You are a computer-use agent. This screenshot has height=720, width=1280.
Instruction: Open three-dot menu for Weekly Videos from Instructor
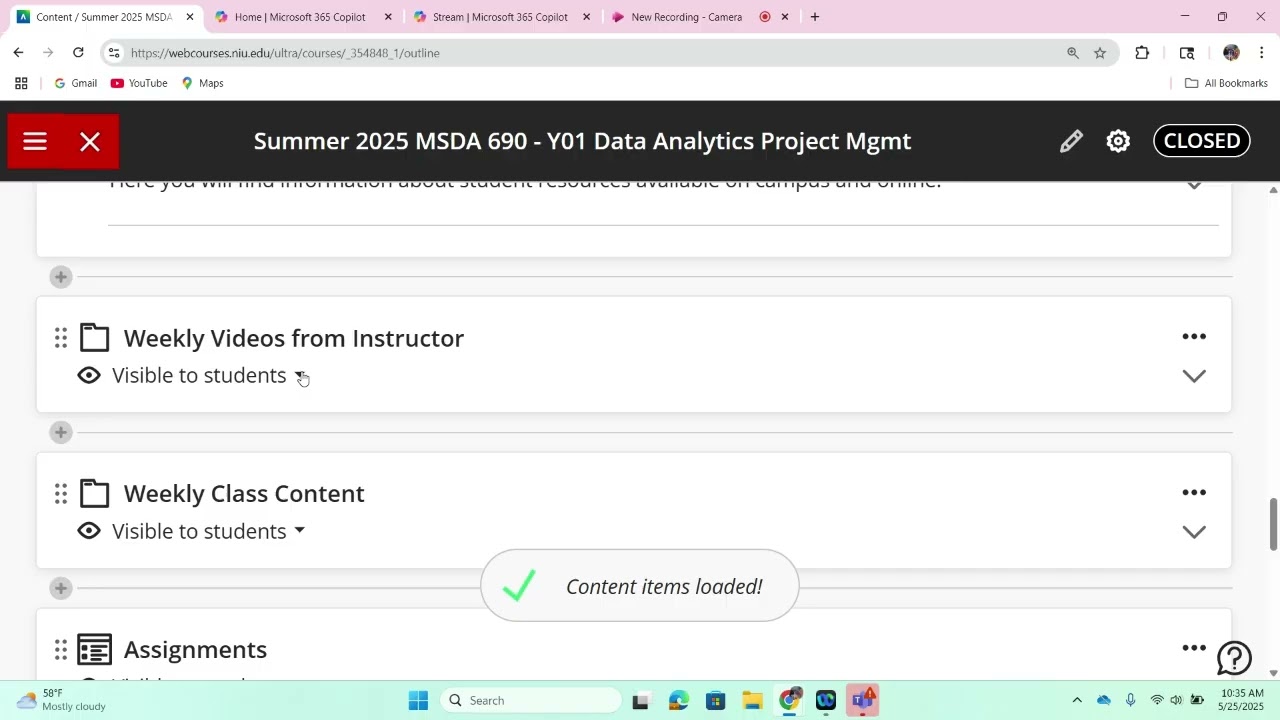click(x=1194, y=337)
